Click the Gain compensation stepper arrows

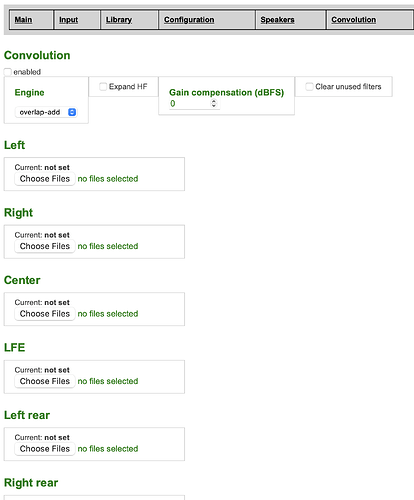coord(214,103)
